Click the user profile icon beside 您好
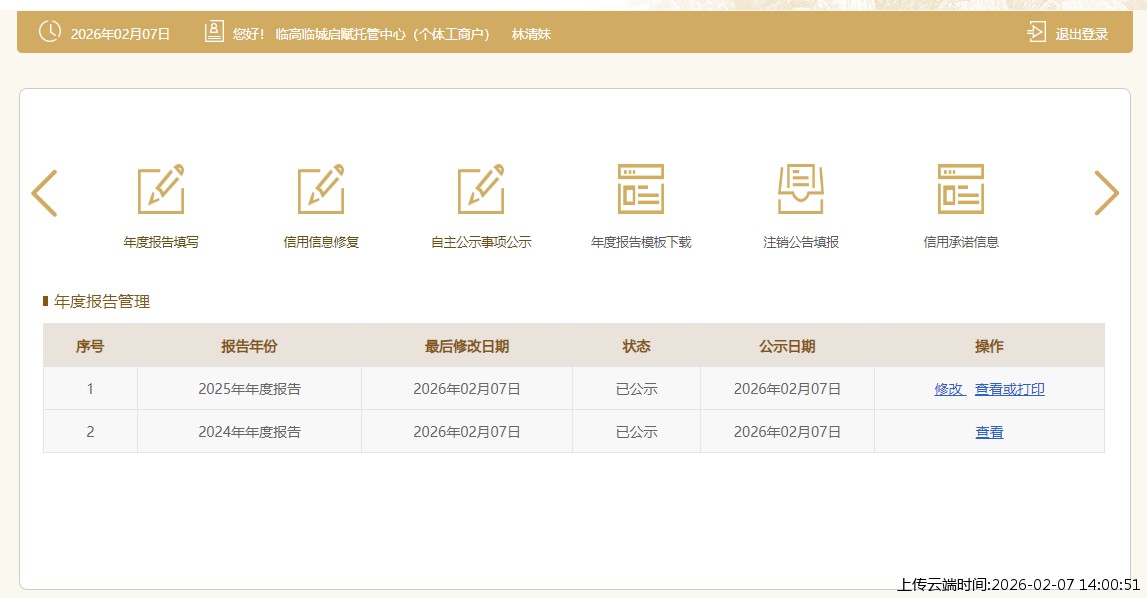The width and height of the screenshot is (1147, 598). pos(214,32)
